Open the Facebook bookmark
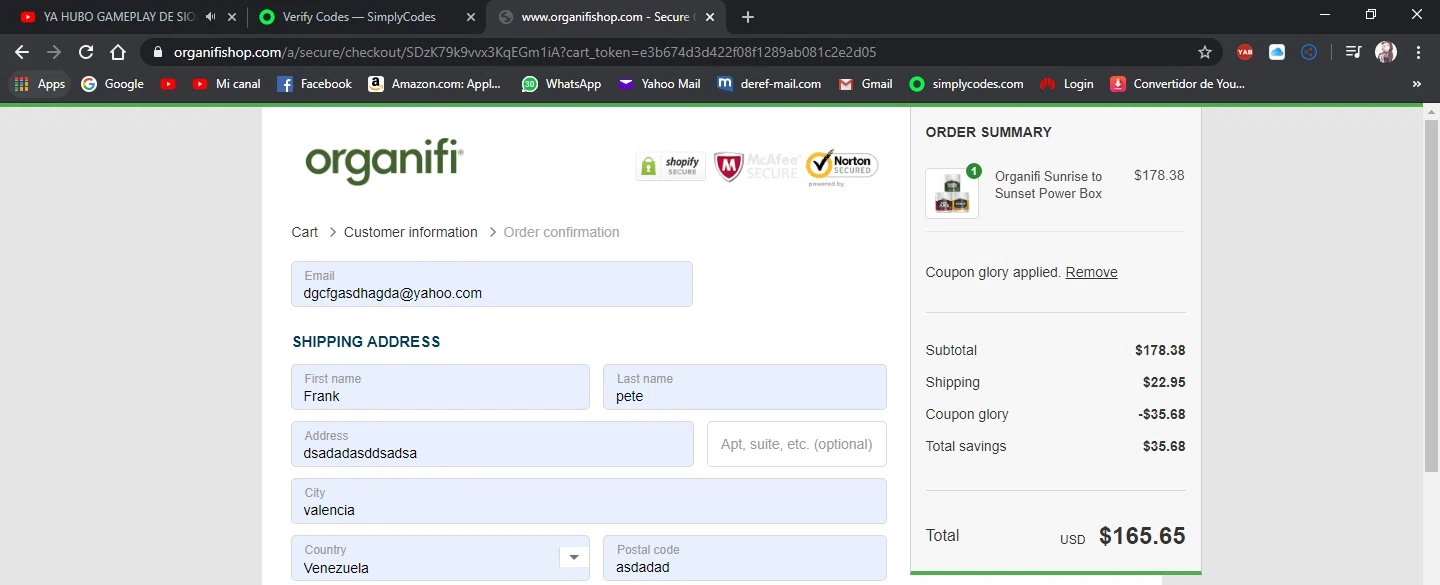The image size is (1440, 585). coord(315,84)
